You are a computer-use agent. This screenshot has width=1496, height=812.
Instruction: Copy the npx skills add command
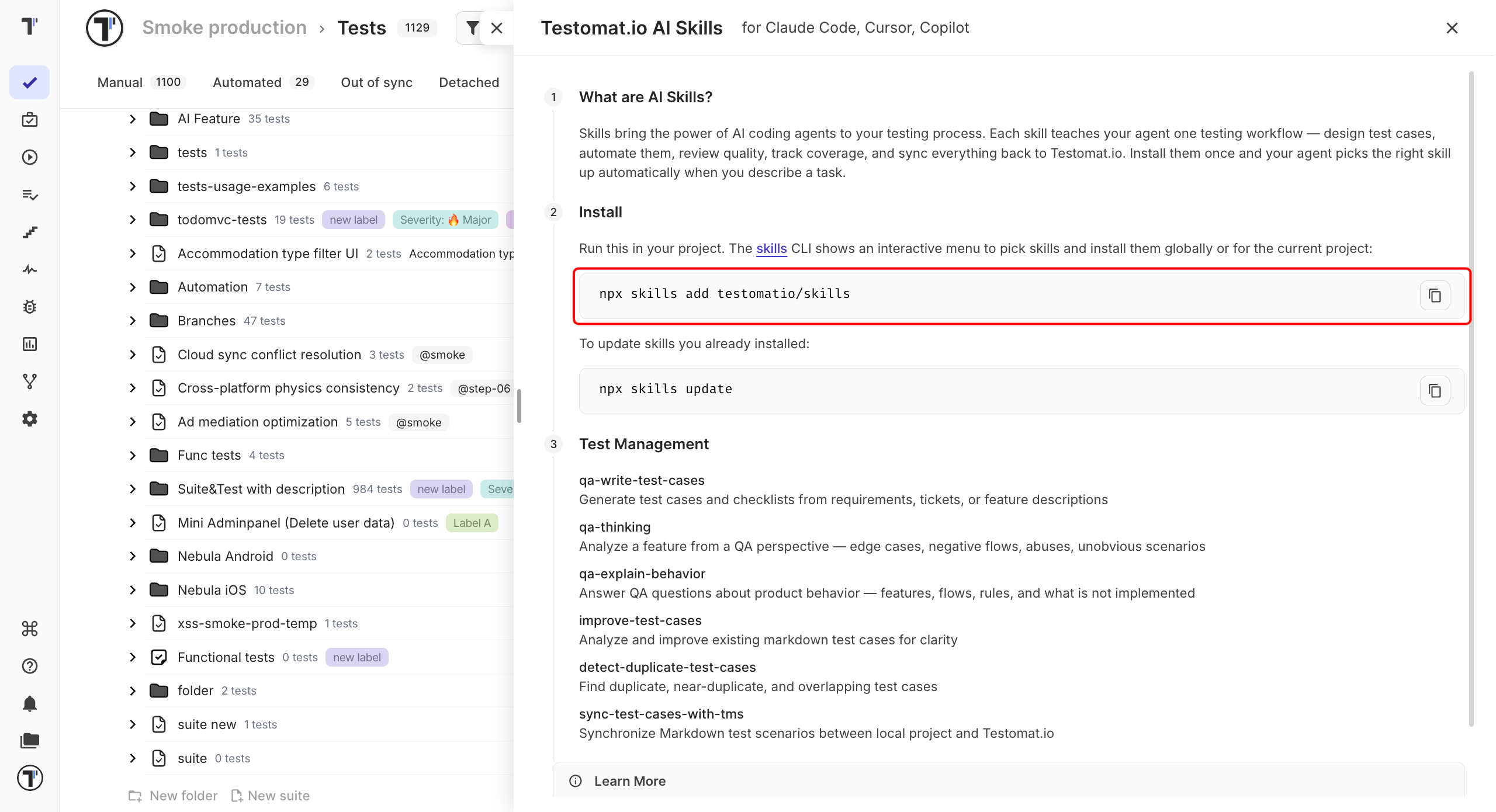[x=1435, y=296]
